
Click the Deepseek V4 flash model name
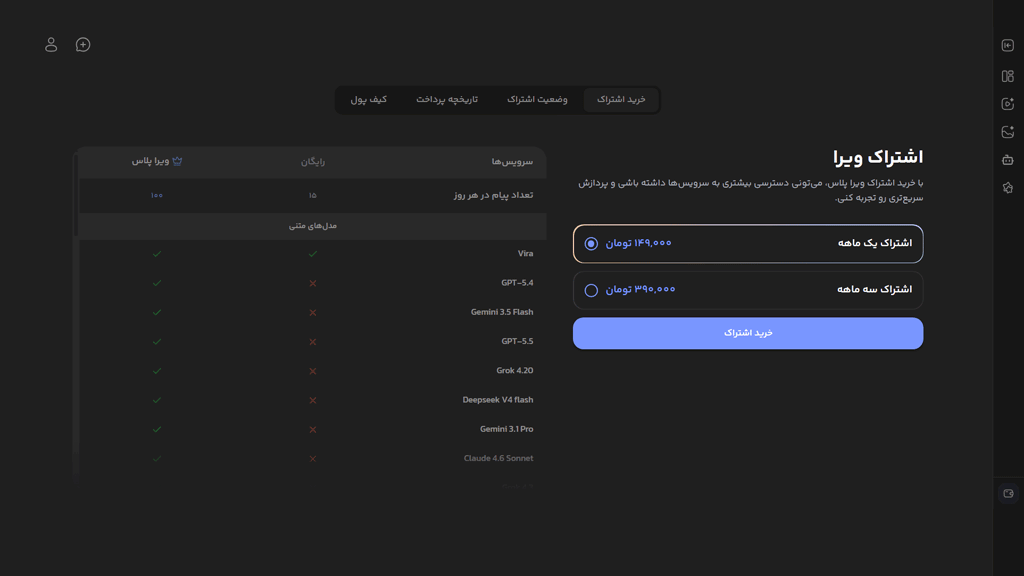pyautogui.click(x=498, y=400)
